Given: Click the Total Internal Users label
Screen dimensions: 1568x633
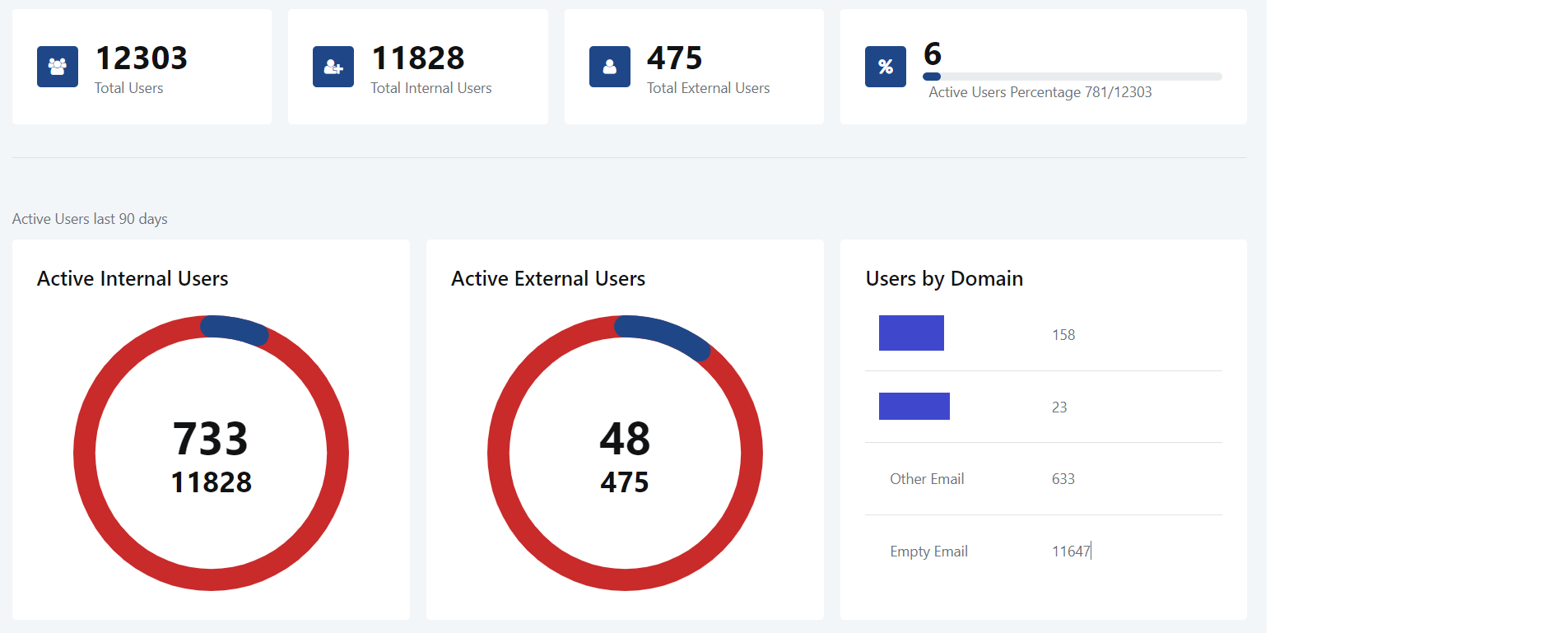Looking at the screenshot, I should coord(431,88).
